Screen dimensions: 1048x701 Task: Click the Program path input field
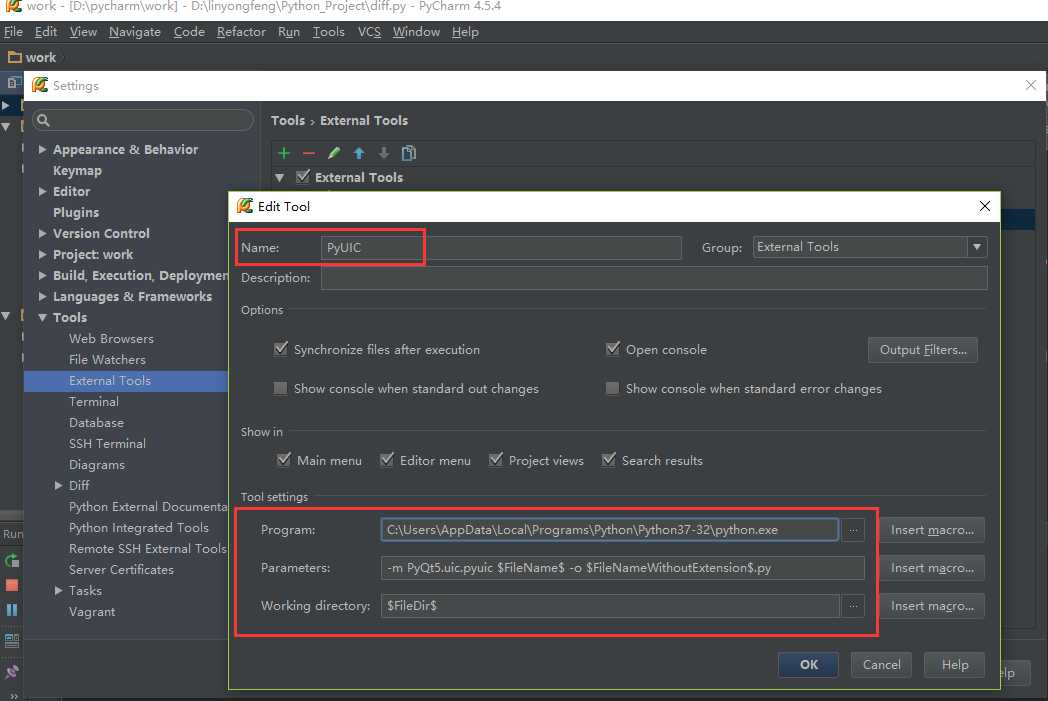tap(609, 530)
